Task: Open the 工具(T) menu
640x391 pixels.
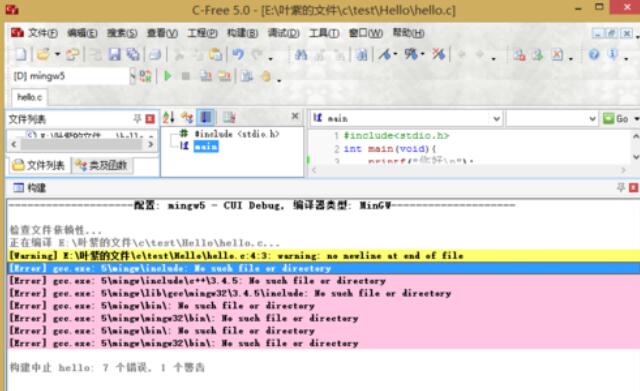Action: (x=324, y=33)
